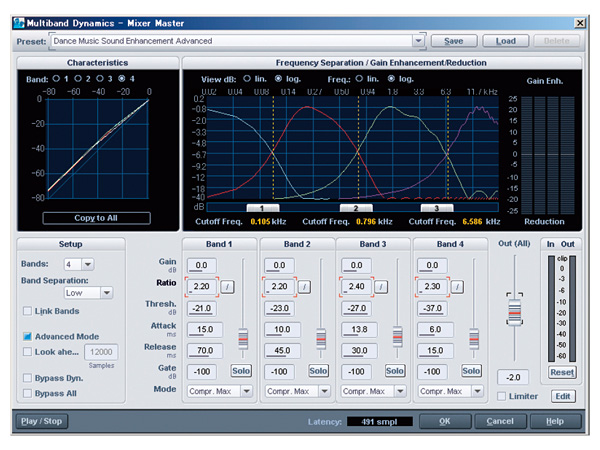Select Band 3 radio in Characteristics
600x450 pixels.
[100, 78]
